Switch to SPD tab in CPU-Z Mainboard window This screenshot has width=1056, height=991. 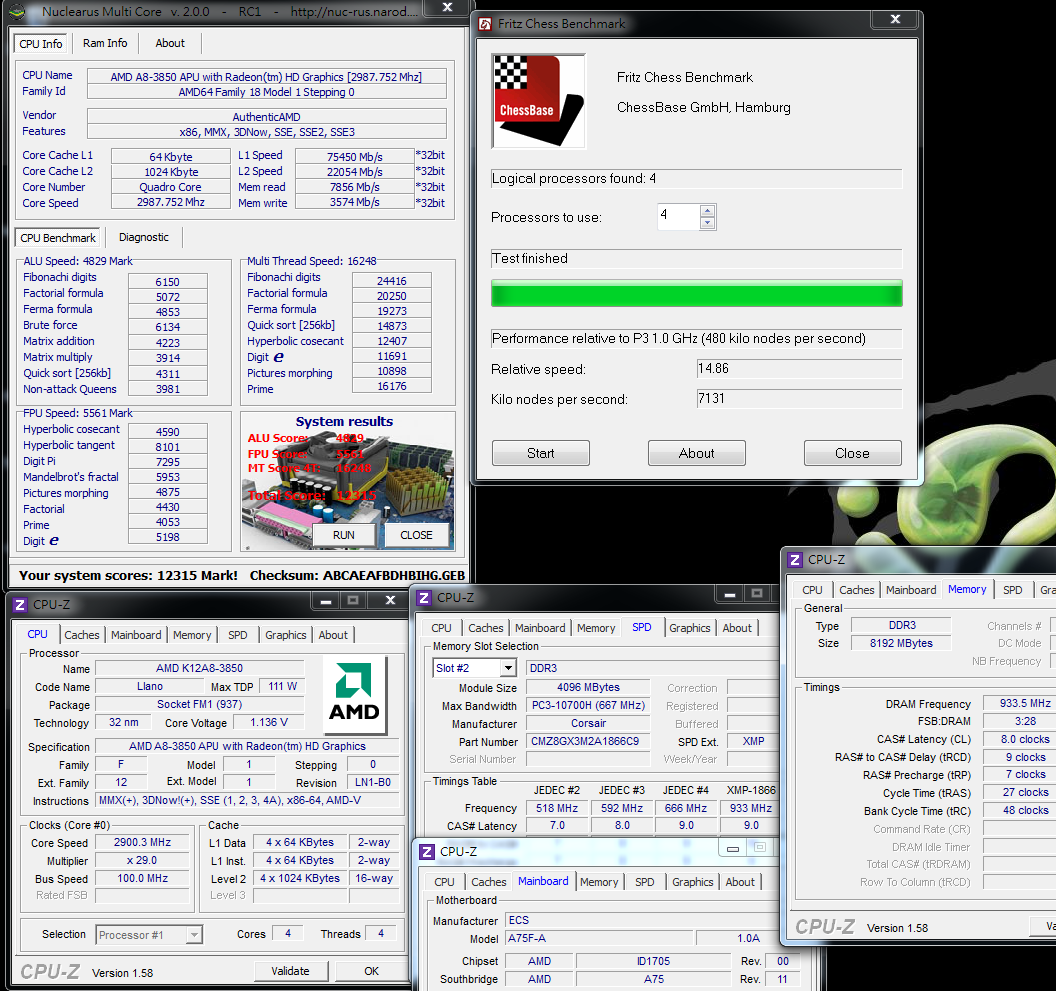[x=645, y=882]
